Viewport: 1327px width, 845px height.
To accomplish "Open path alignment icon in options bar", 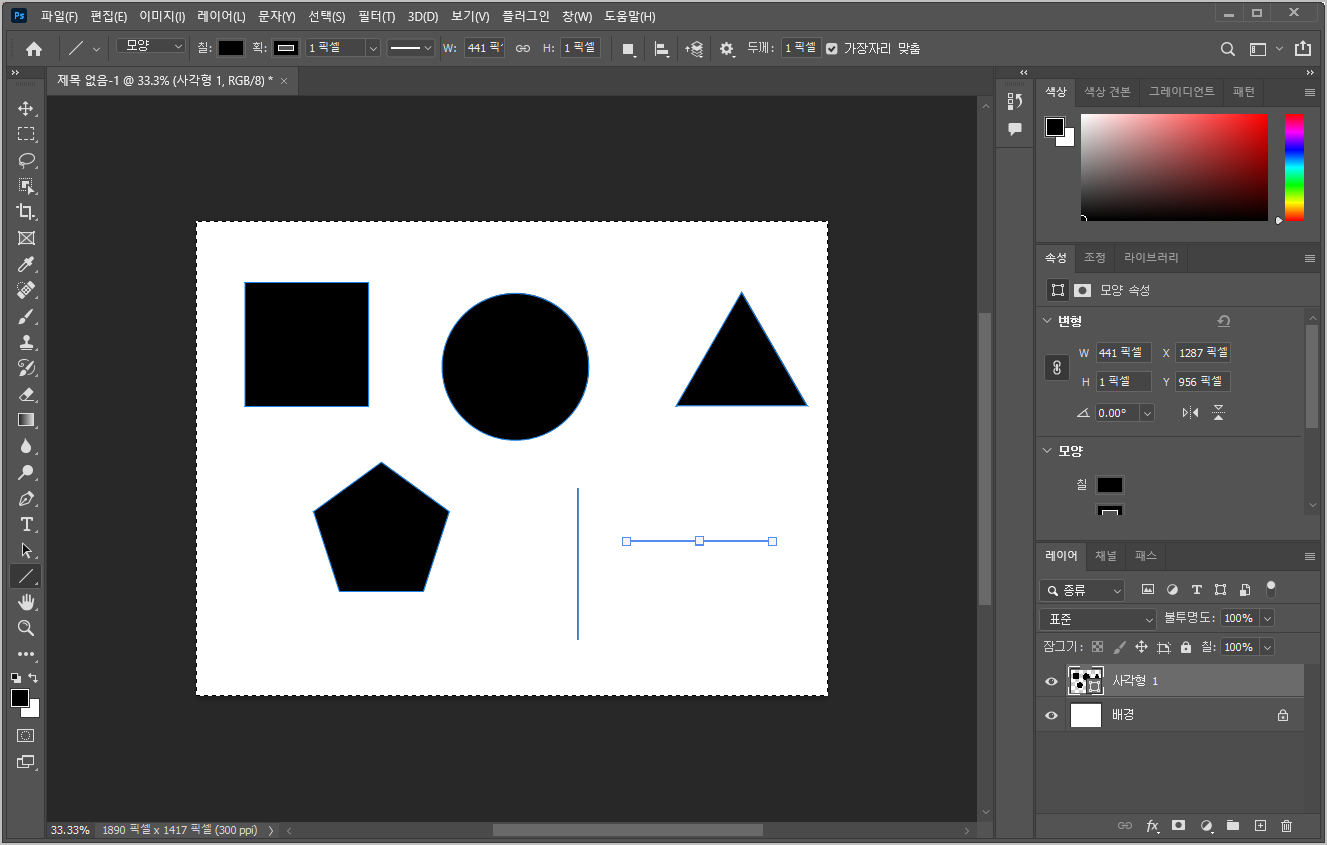I will click(661, 48).
